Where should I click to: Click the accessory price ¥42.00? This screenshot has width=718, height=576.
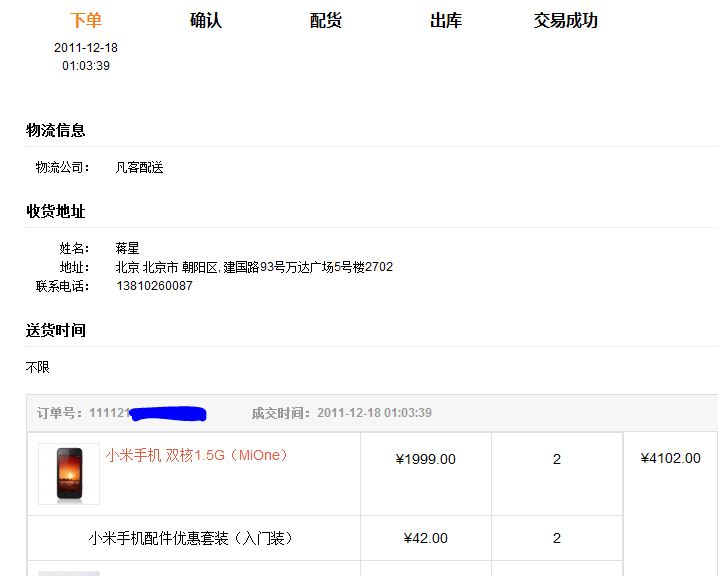pos(425,538)
